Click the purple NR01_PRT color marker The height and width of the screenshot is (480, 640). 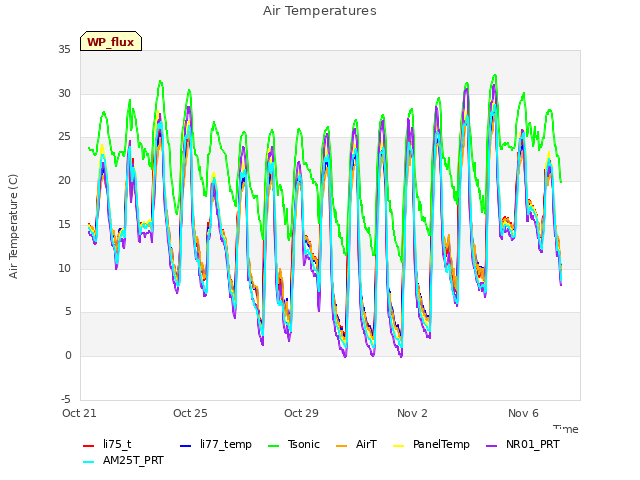click(491, 446)
